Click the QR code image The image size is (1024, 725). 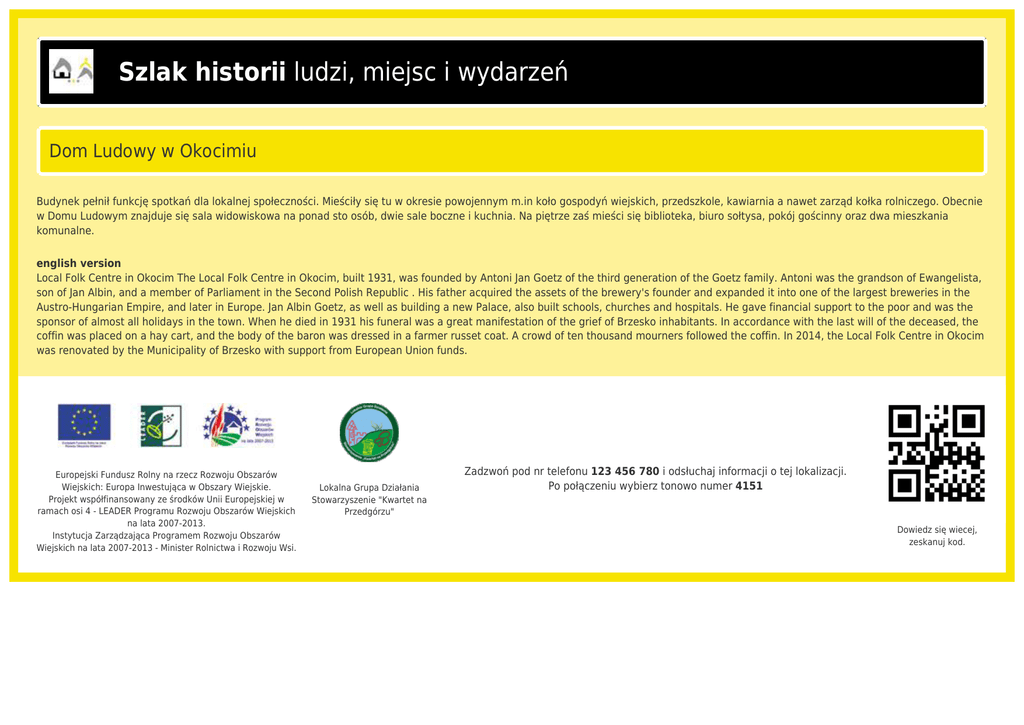tap(936, 453)
